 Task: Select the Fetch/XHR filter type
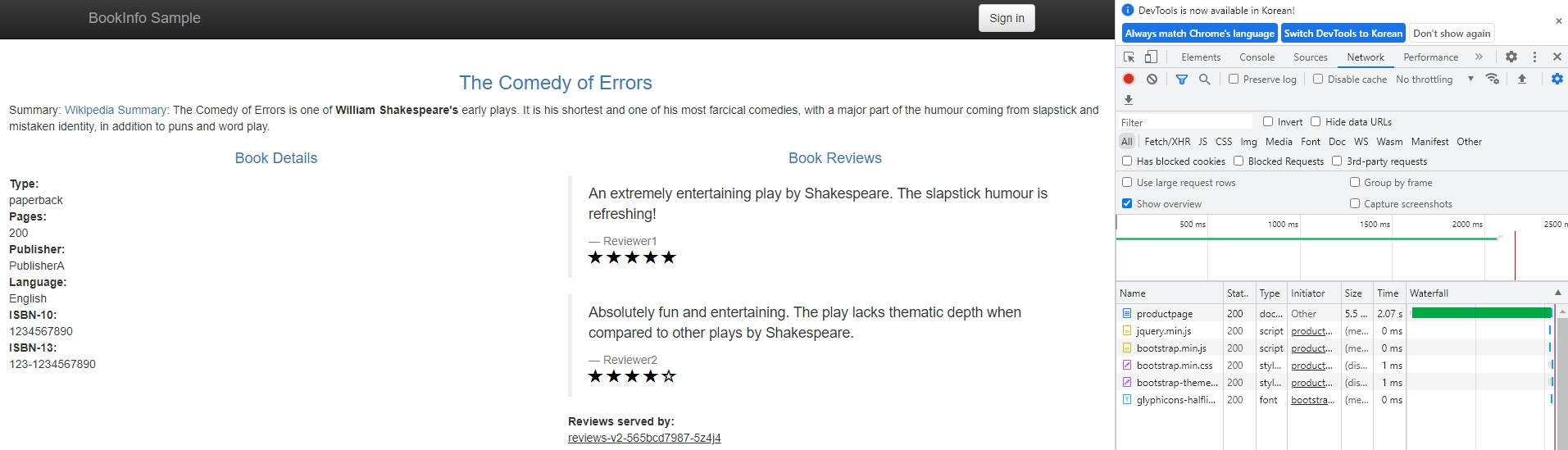1167,142
